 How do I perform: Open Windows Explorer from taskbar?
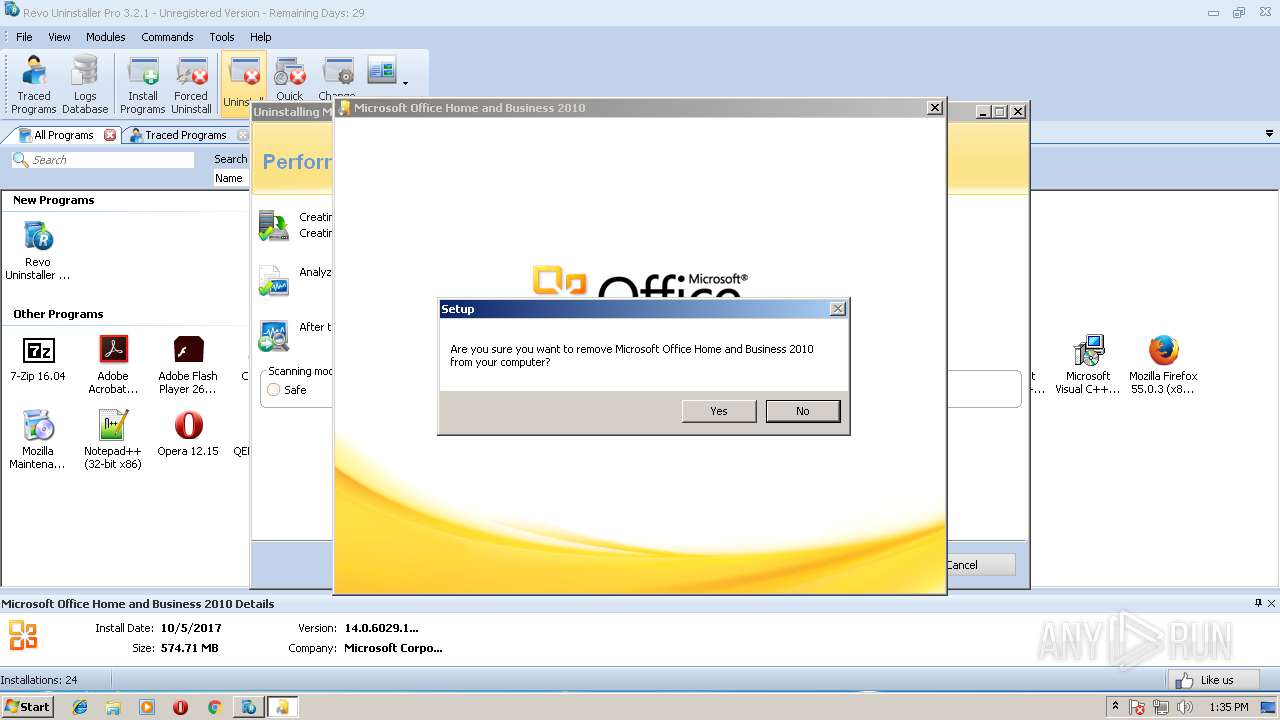tap(113, 707)
